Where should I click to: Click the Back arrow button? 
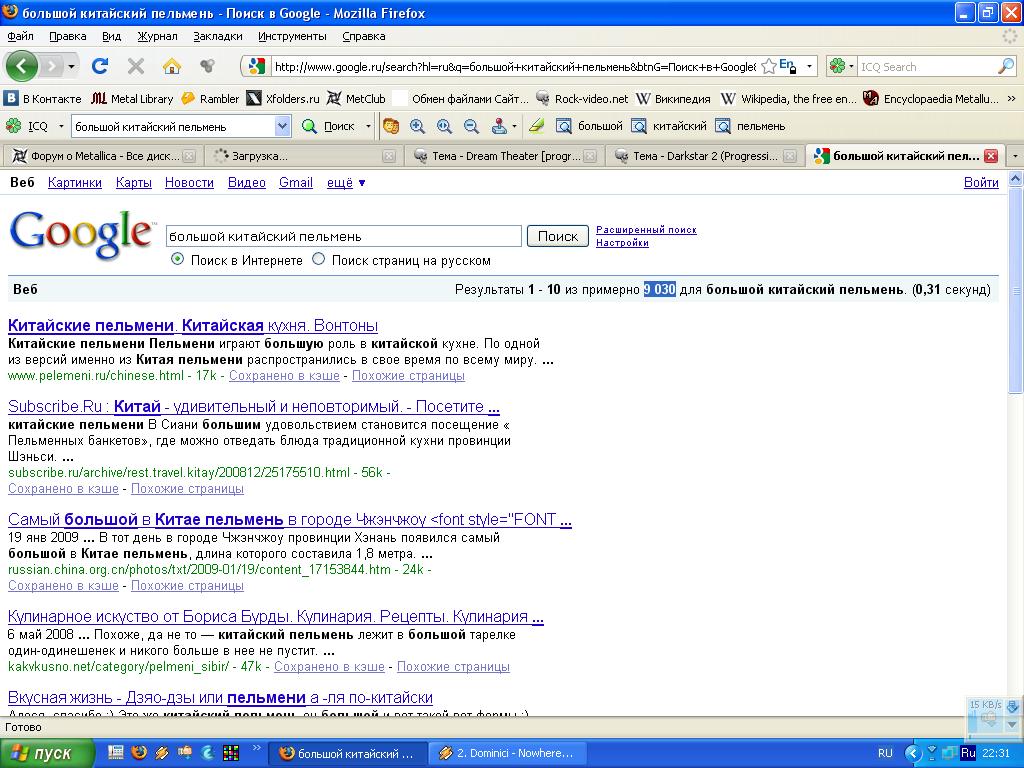[x=22, y=66]
